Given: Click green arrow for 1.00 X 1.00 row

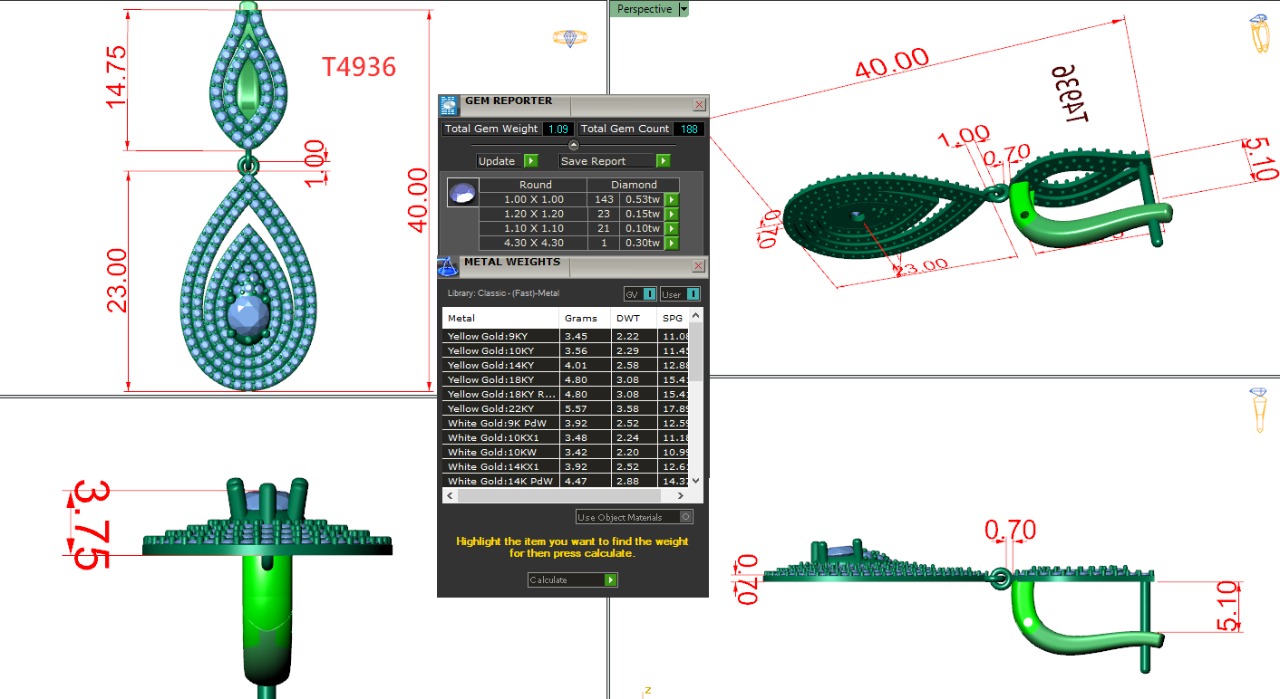Looking at the screenshot, I should click(672, 199).
